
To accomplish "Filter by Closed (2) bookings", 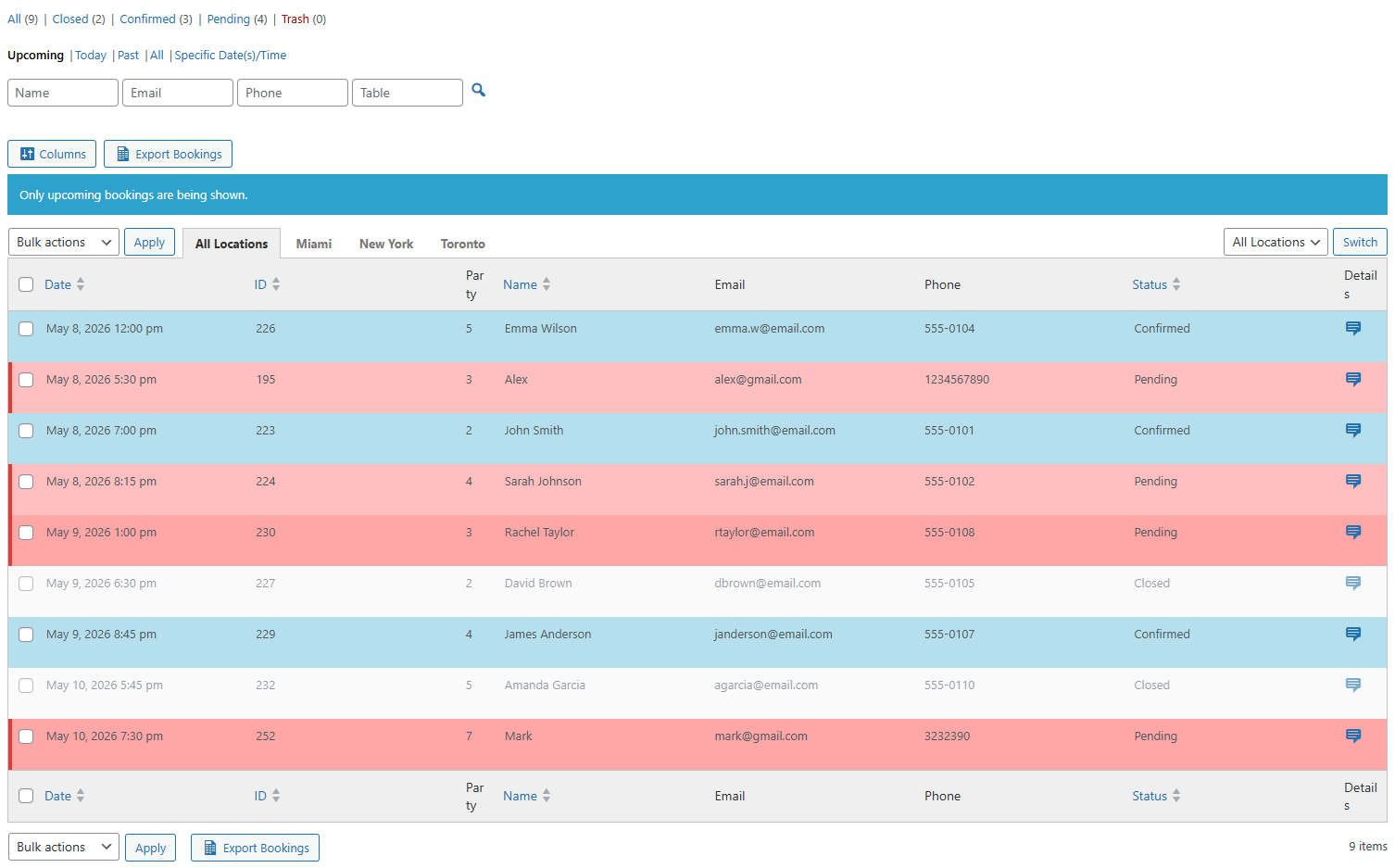I will pos(79,19).
